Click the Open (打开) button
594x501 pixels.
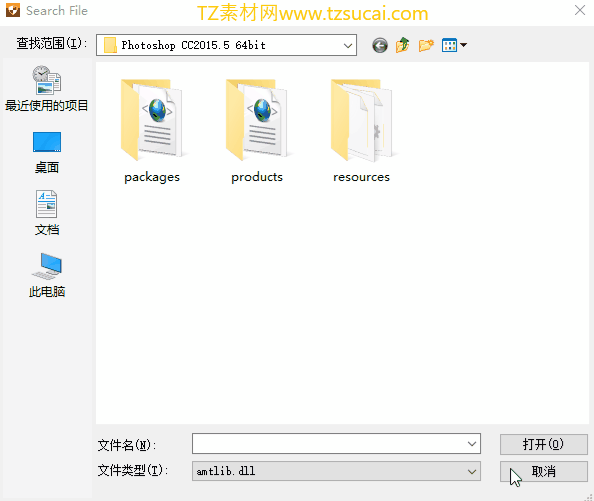[x=543, y=444]
